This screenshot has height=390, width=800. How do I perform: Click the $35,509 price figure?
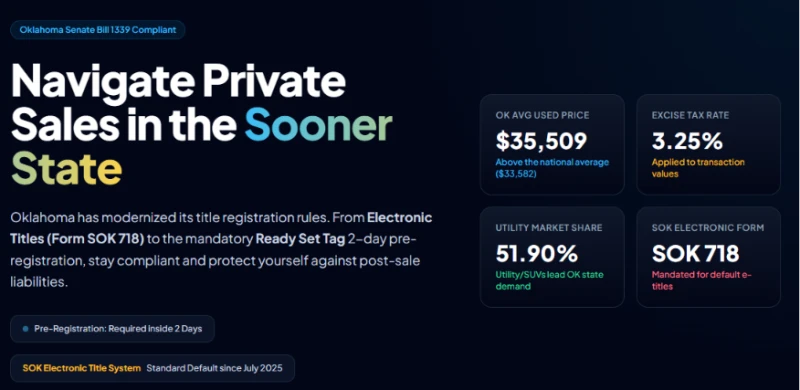click(x=541, y=141)
